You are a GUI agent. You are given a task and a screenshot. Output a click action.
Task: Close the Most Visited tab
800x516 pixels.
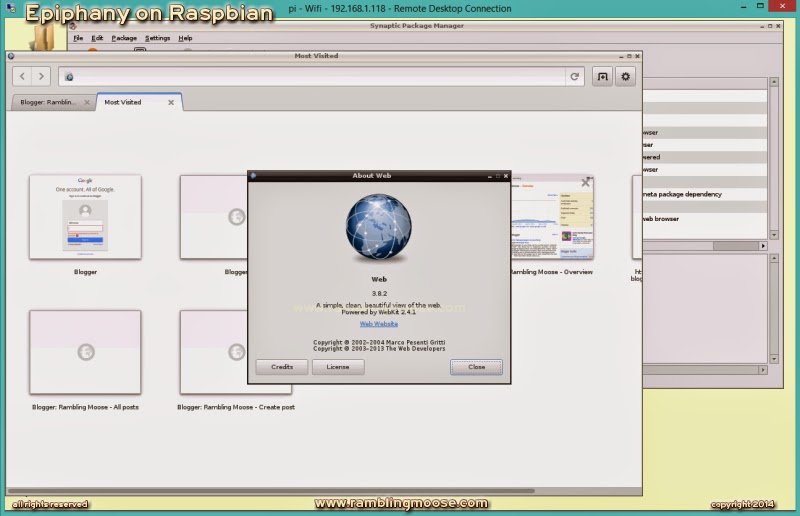click(x=171, y=103)
